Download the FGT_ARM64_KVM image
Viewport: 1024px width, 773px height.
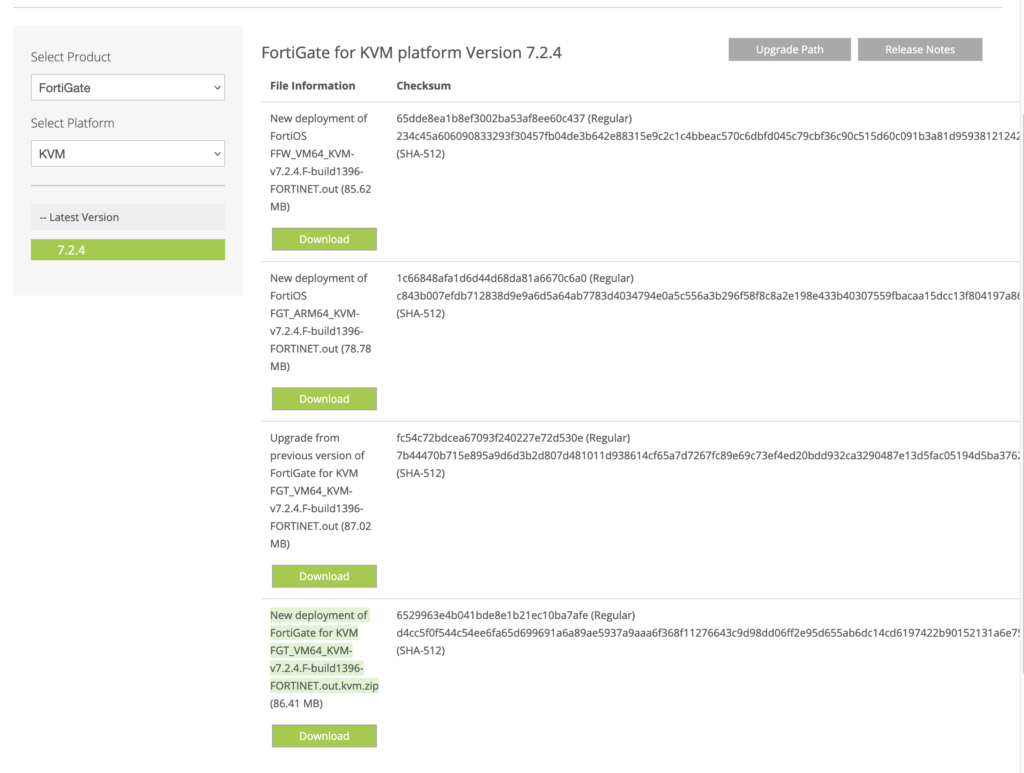coord(324,398)
